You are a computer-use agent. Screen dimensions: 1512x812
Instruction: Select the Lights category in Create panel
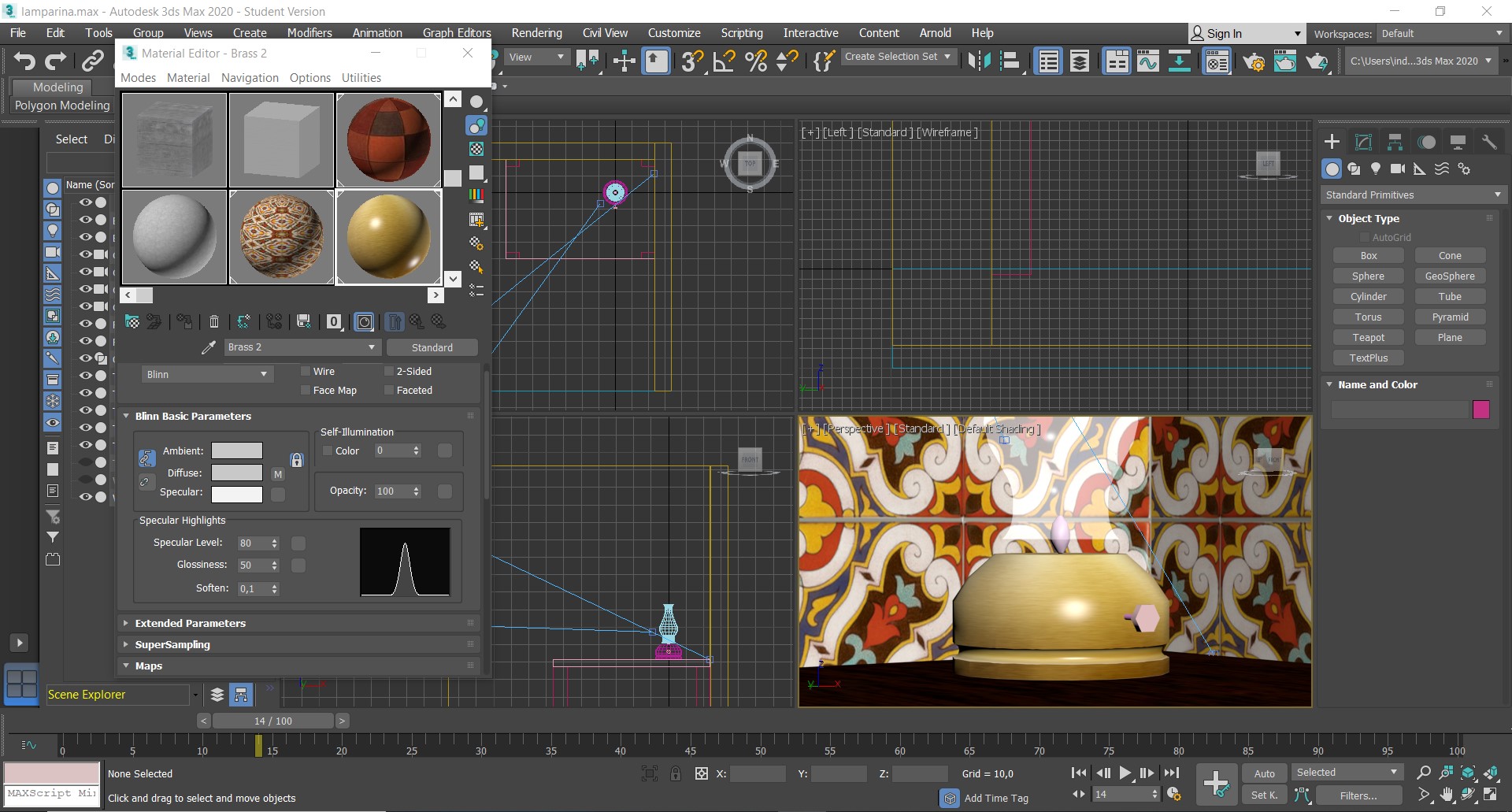(1376, 169)
